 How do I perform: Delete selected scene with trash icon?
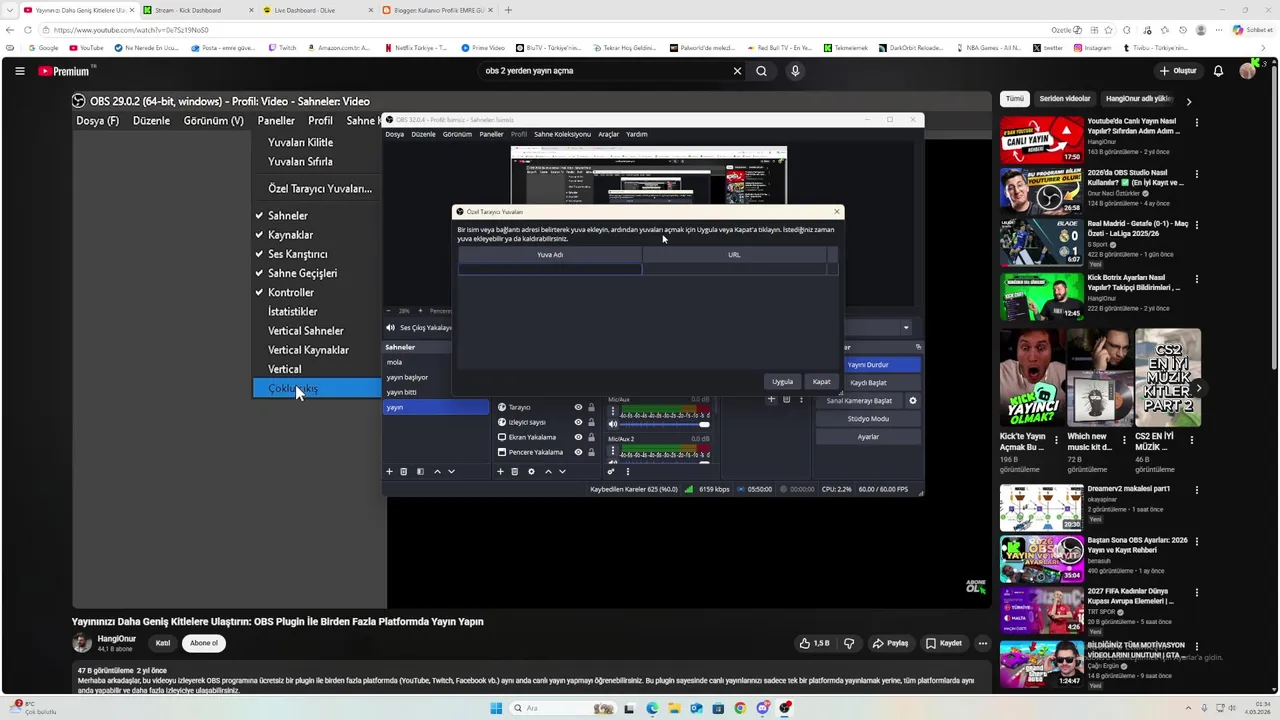coord(404,471)
